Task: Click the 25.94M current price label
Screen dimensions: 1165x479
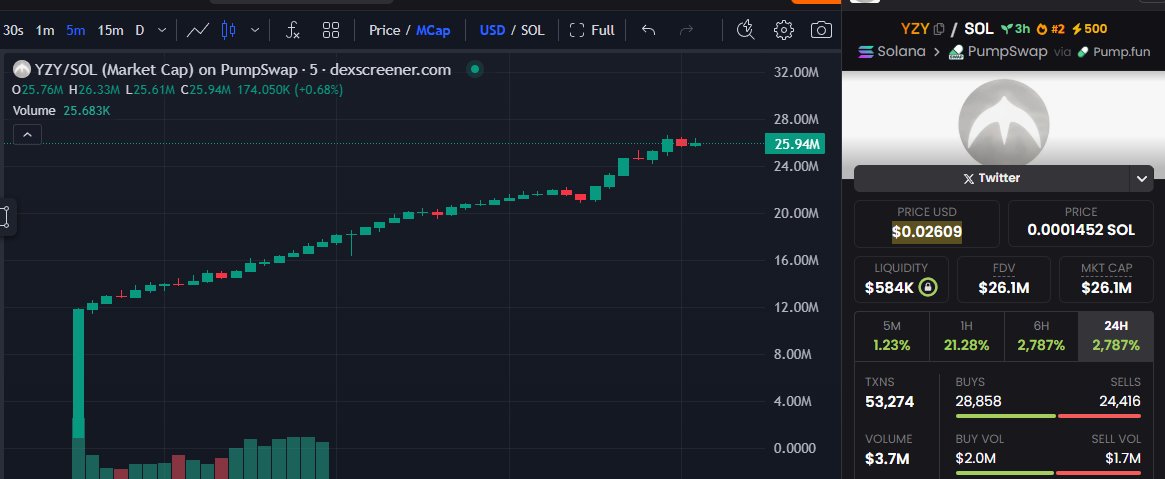Action: (x=794, y=144)
